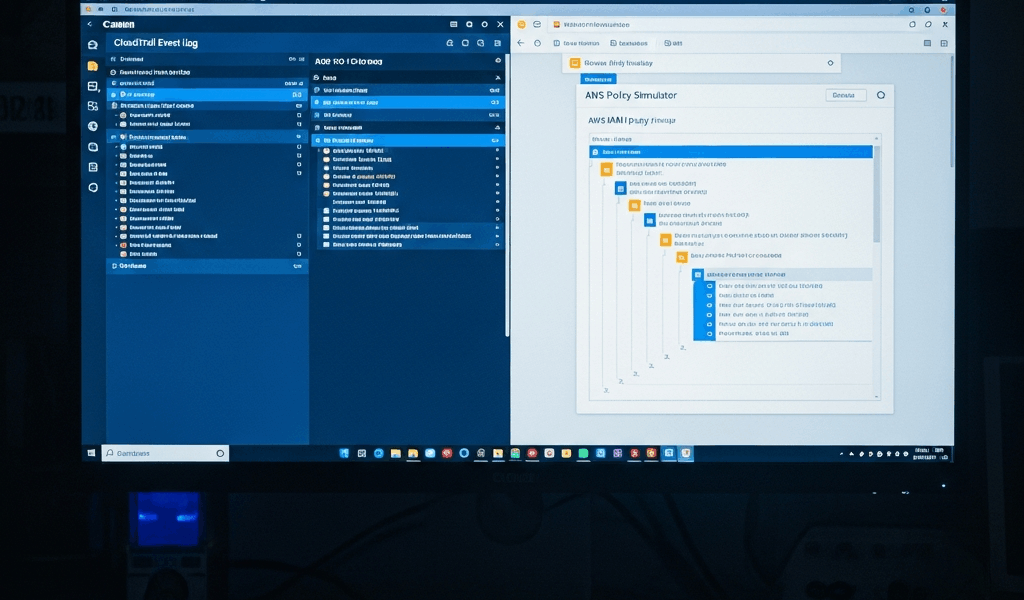Image resolution: width=1024 pixels, height=600 pixels.
Task: Open the Windows Start menu
Action: click(x=91, y=453)
